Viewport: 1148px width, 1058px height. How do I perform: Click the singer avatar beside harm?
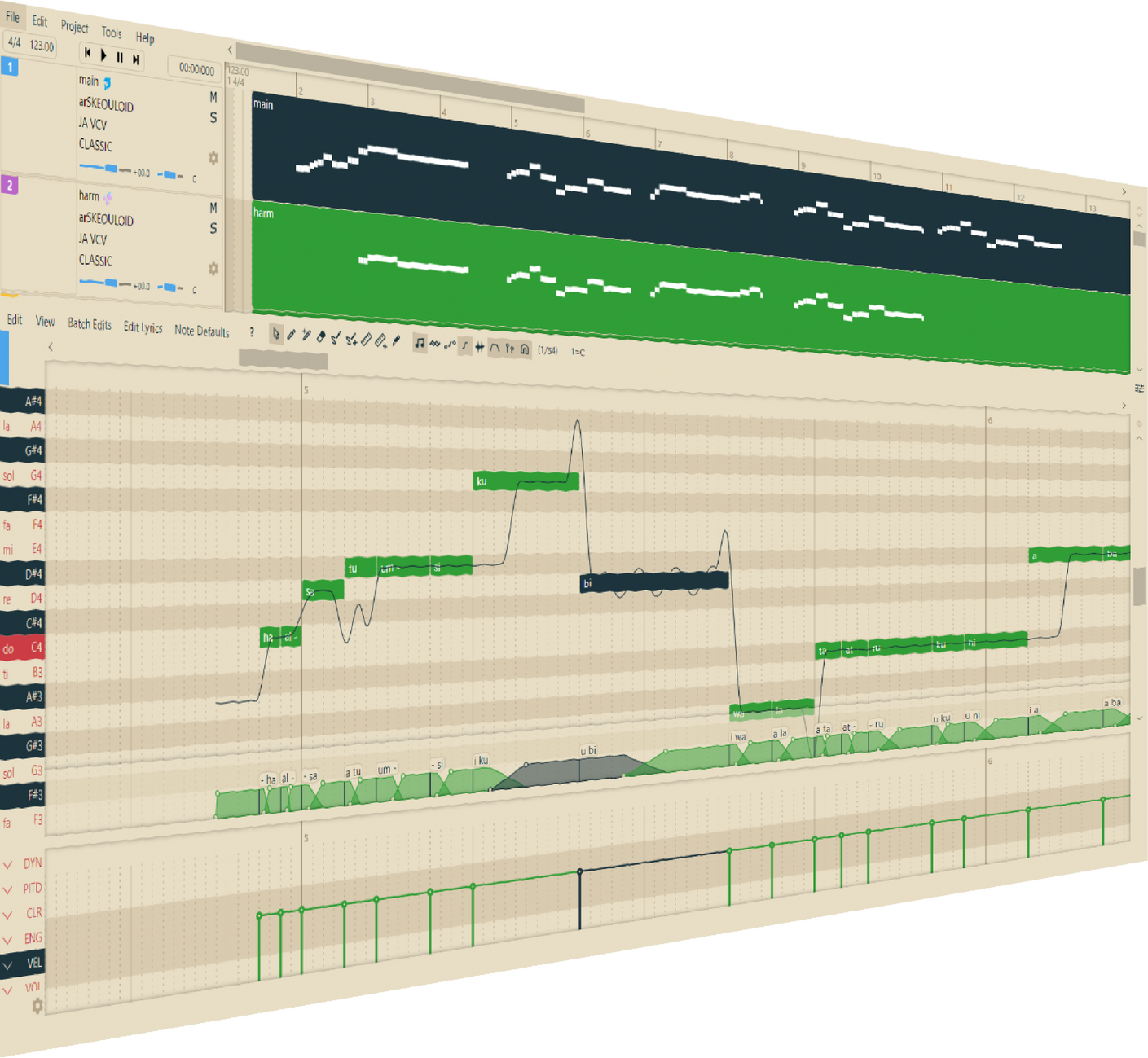click(x=108, y=197)
